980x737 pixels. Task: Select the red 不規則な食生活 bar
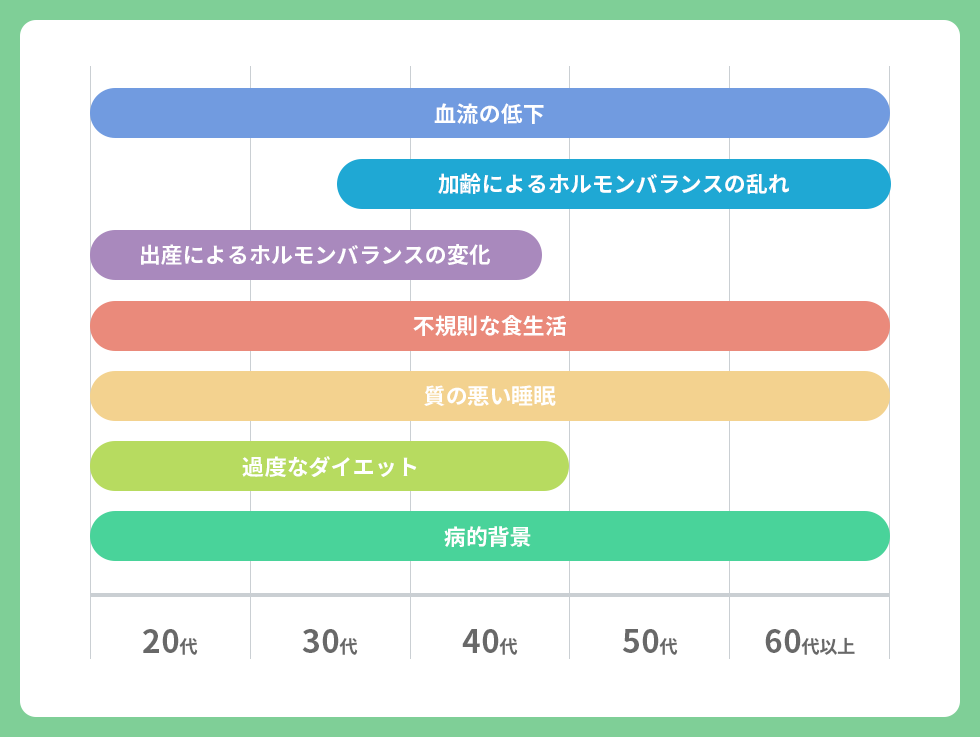coord(489,326)
